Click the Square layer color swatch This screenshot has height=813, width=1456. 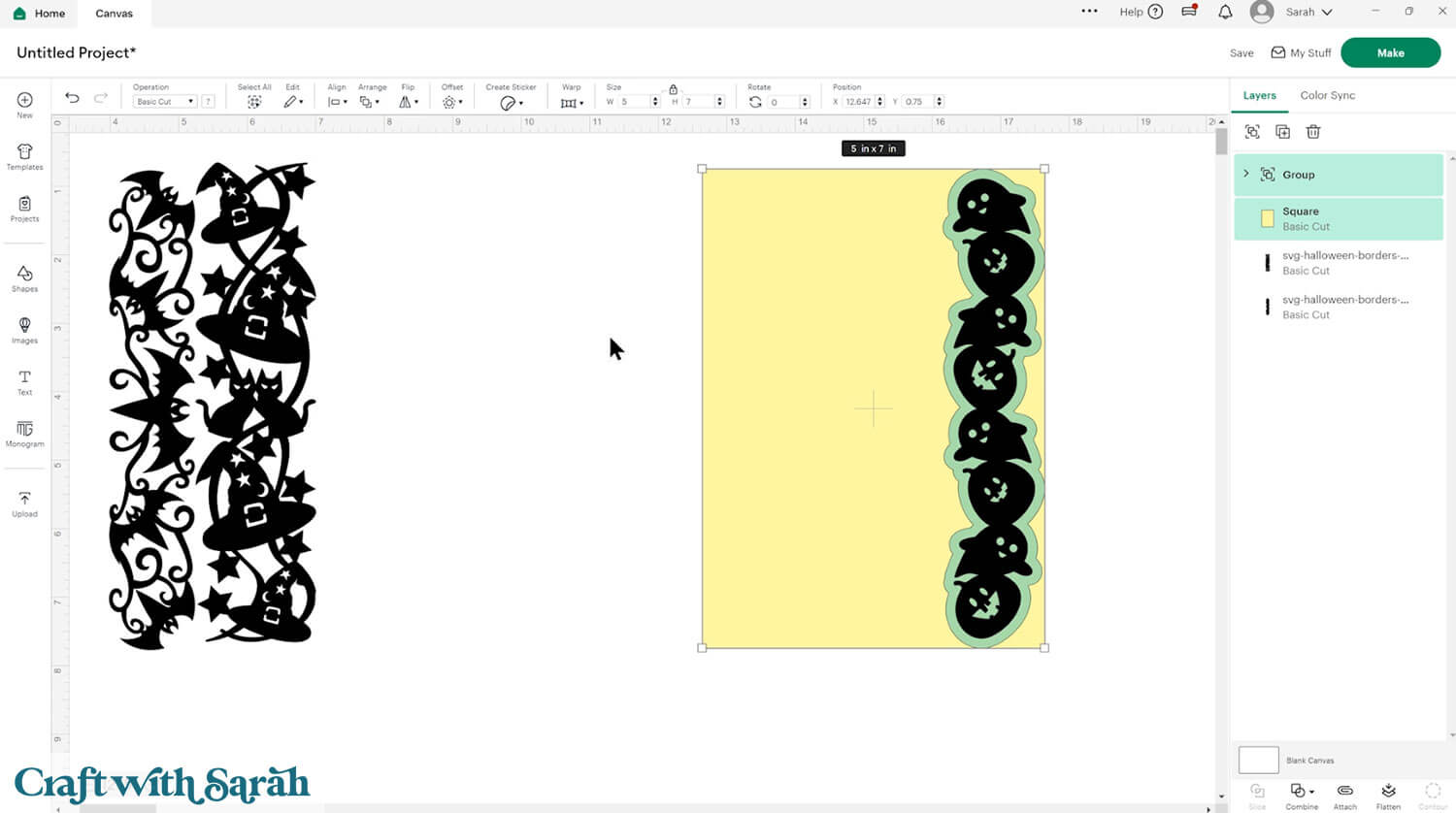1267,219
